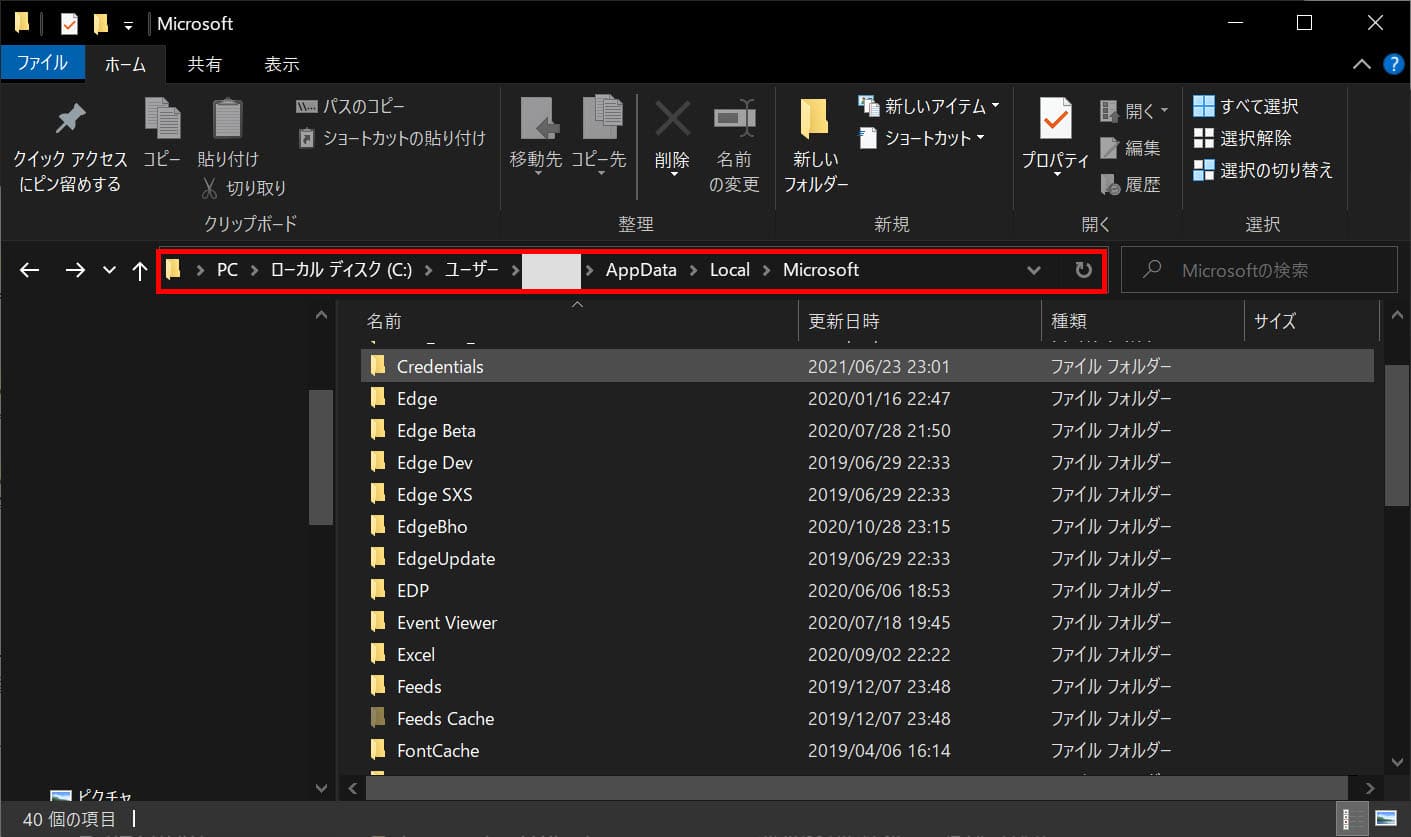Open the 開く dropdown in ribbon
Screen dimensions: 1411x837
[x=1135, y=110]
